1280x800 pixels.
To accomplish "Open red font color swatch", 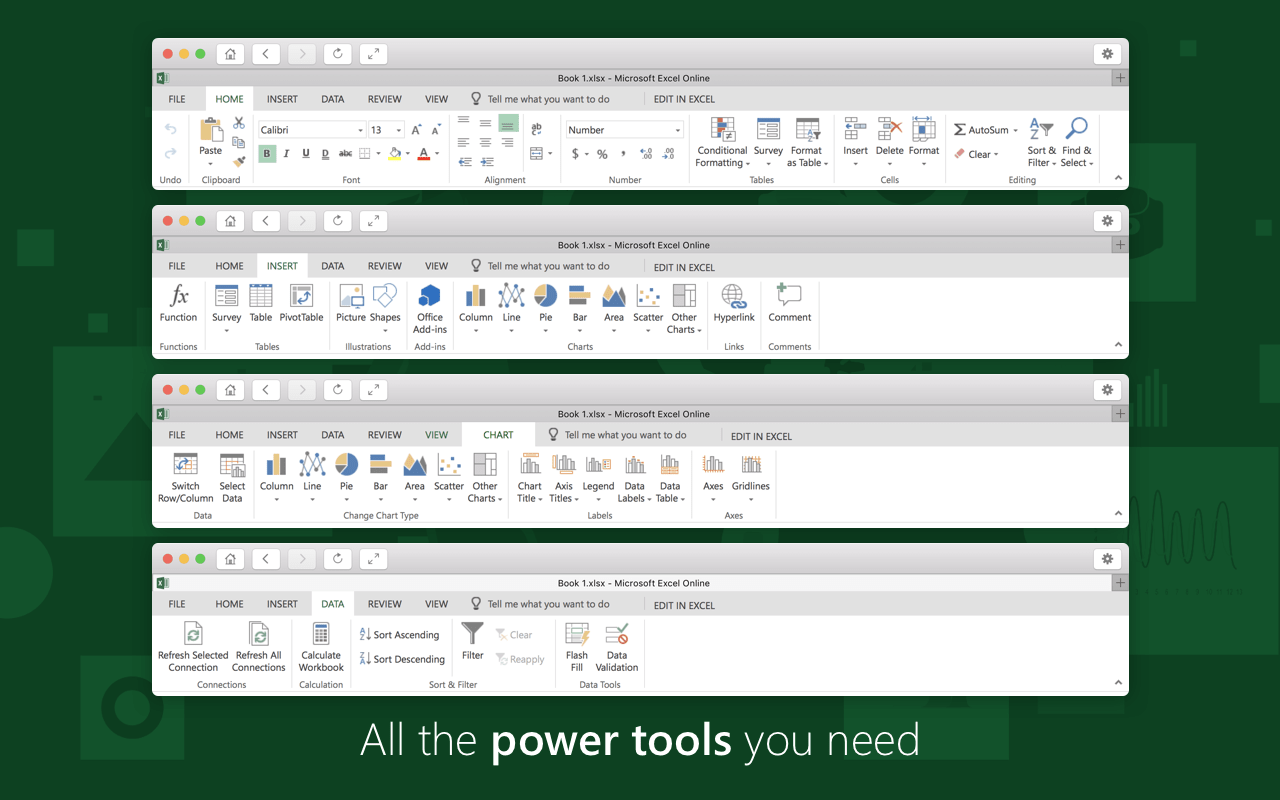I will (424, 153).
